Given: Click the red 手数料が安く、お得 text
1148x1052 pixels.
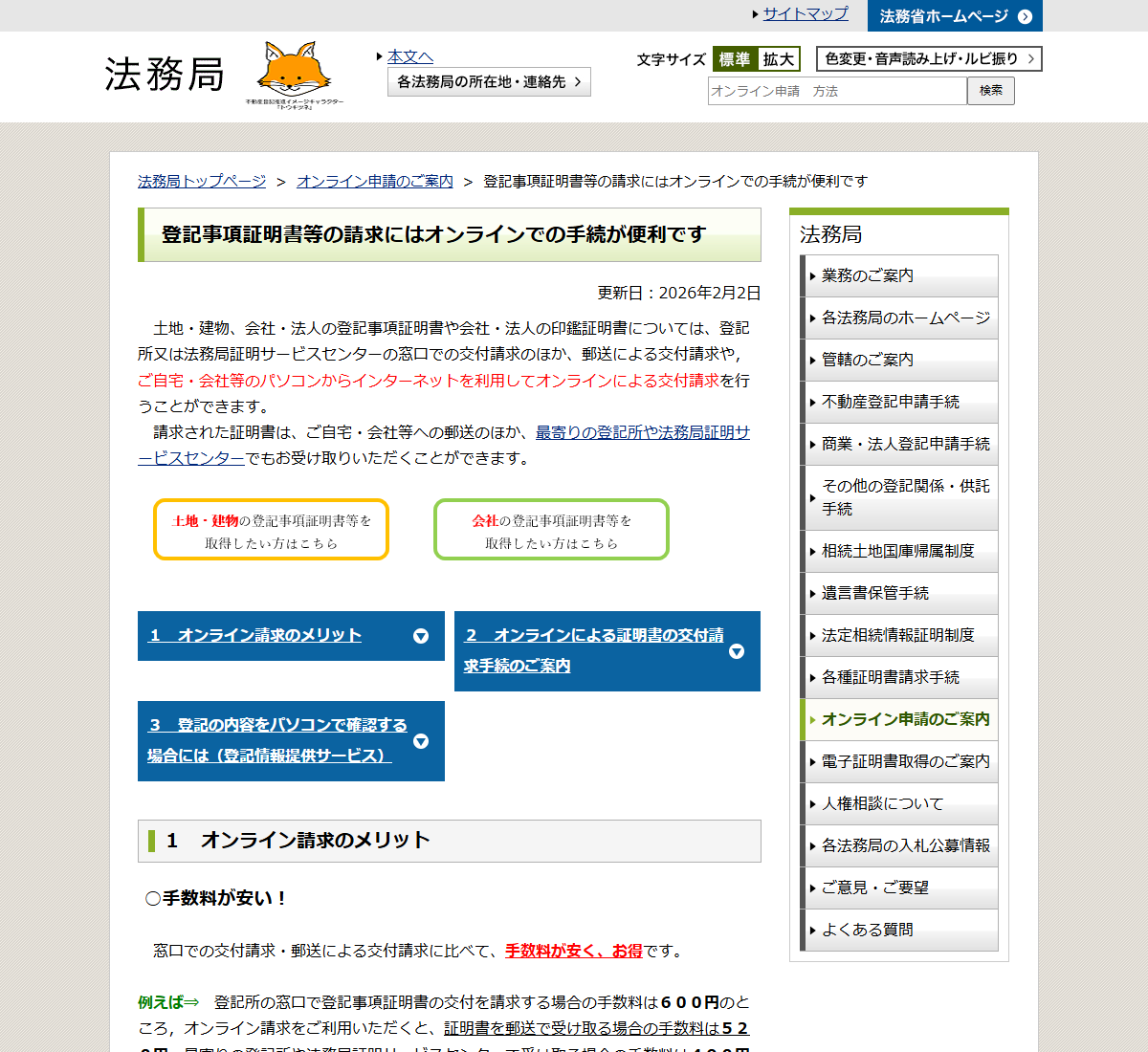Looking at the screenshot, I should coord(574,951).
